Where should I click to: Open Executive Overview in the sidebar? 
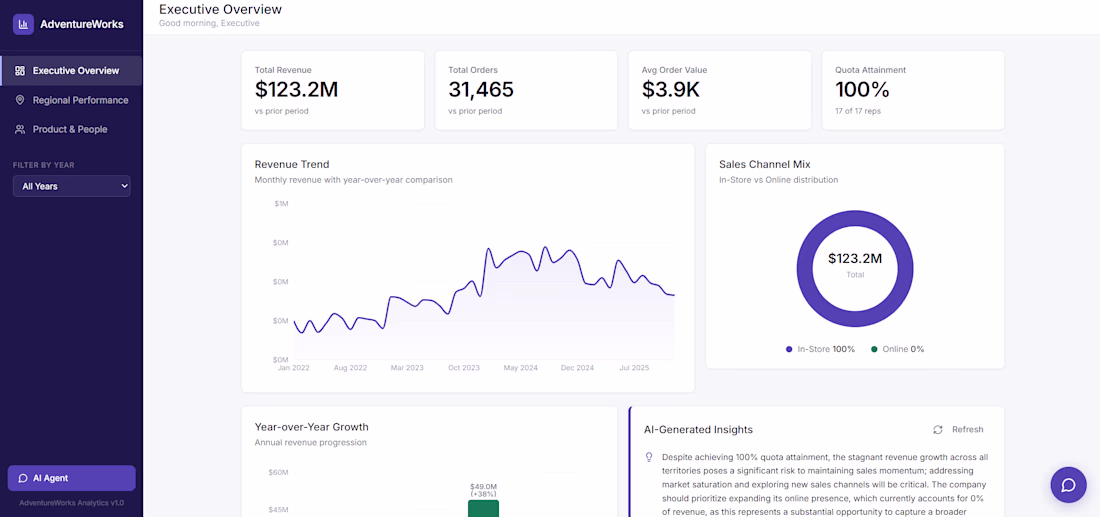[71, 71]
